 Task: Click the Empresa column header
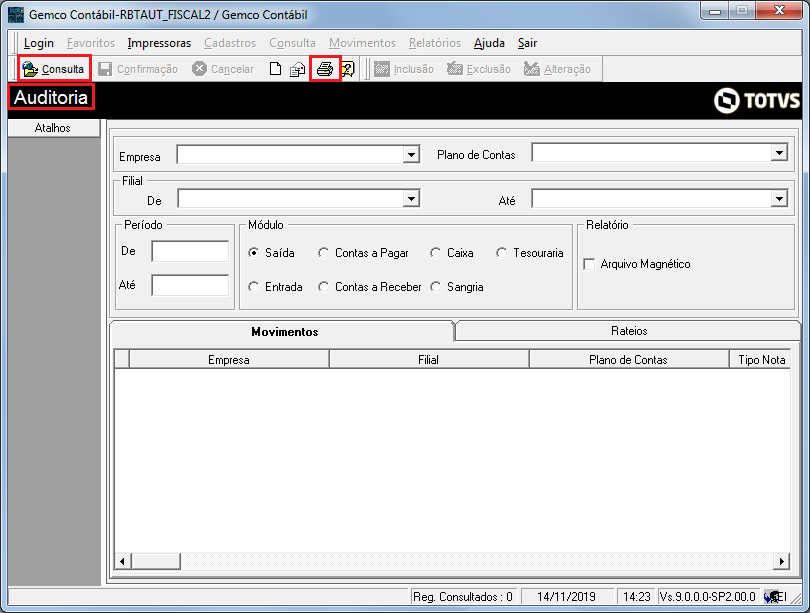(229, 359)
